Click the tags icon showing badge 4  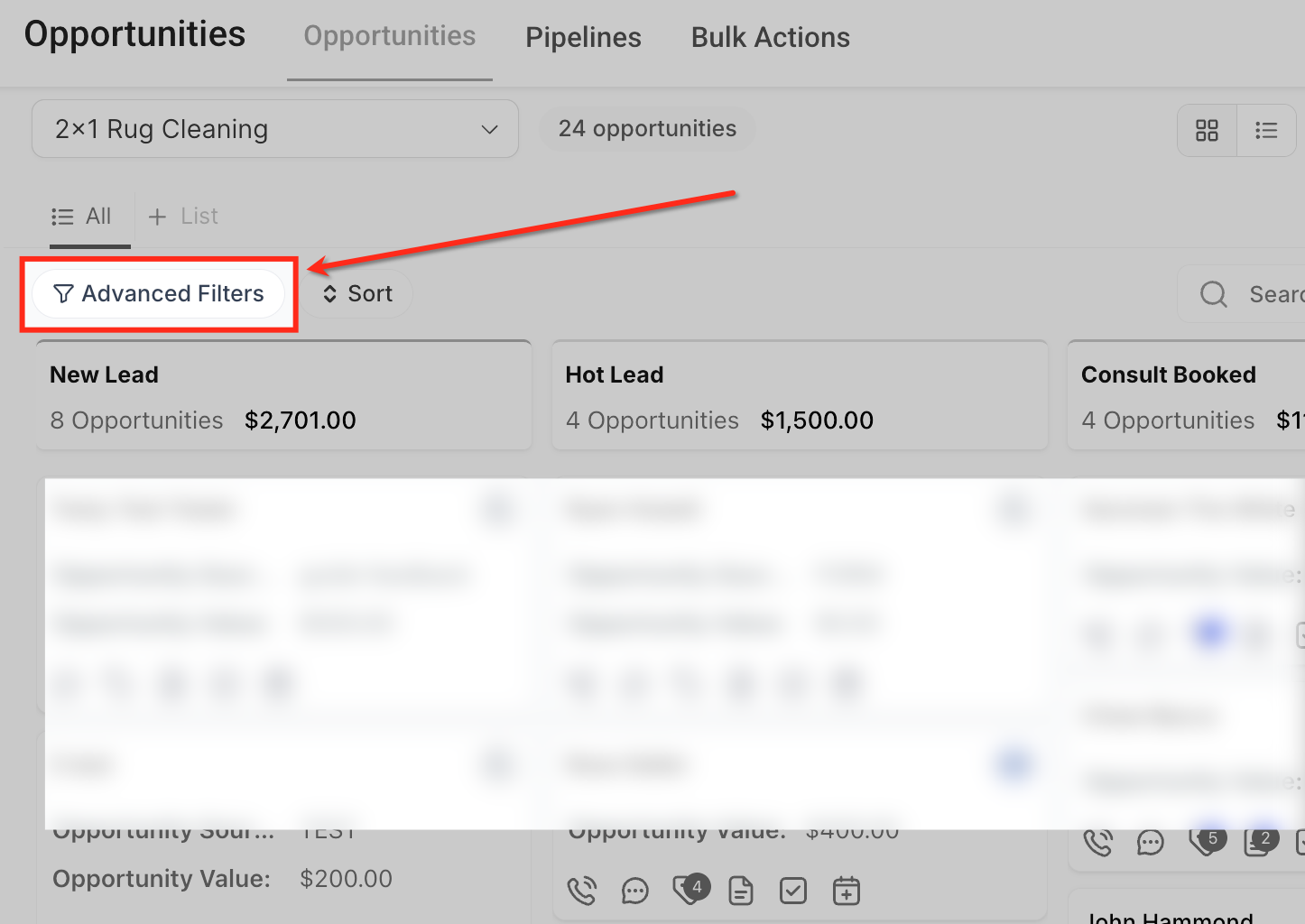tap(689, 891)
